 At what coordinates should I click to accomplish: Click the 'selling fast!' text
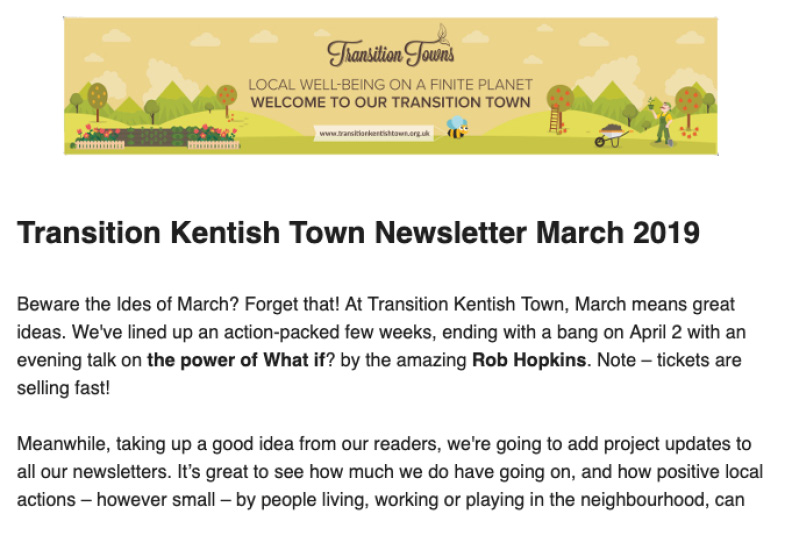(64, 388)
